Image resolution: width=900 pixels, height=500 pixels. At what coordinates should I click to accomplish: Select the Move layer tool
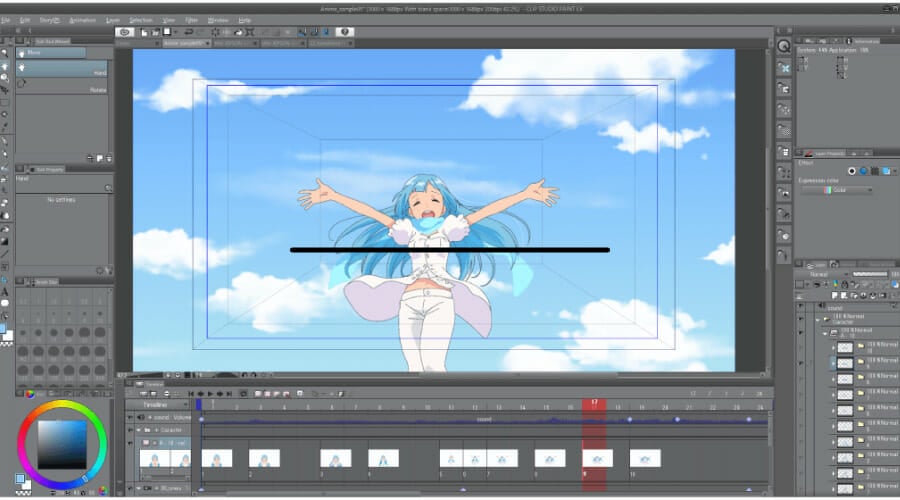tap(5, 91)
